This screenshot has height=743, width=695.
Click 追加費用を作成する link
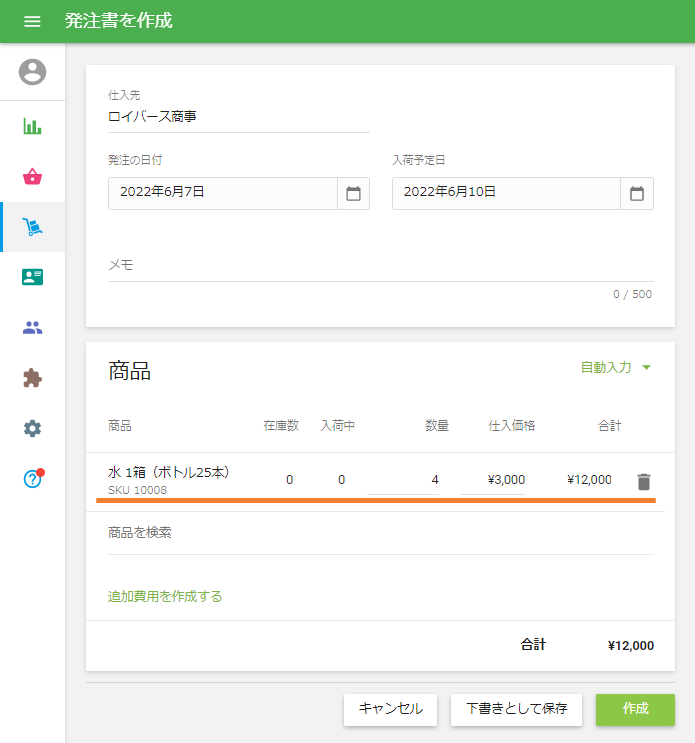(x=165, y=596)
